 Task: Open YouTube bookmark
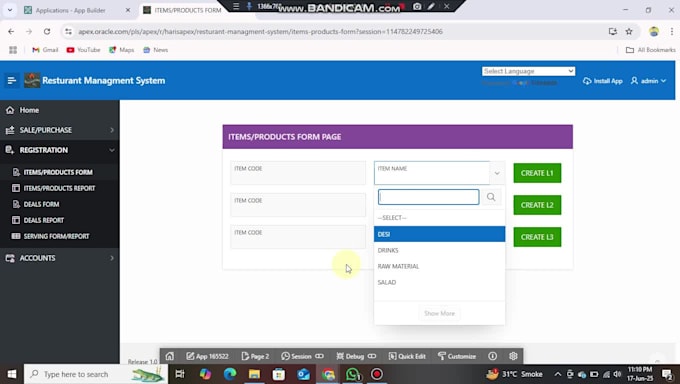pos(83,50)
